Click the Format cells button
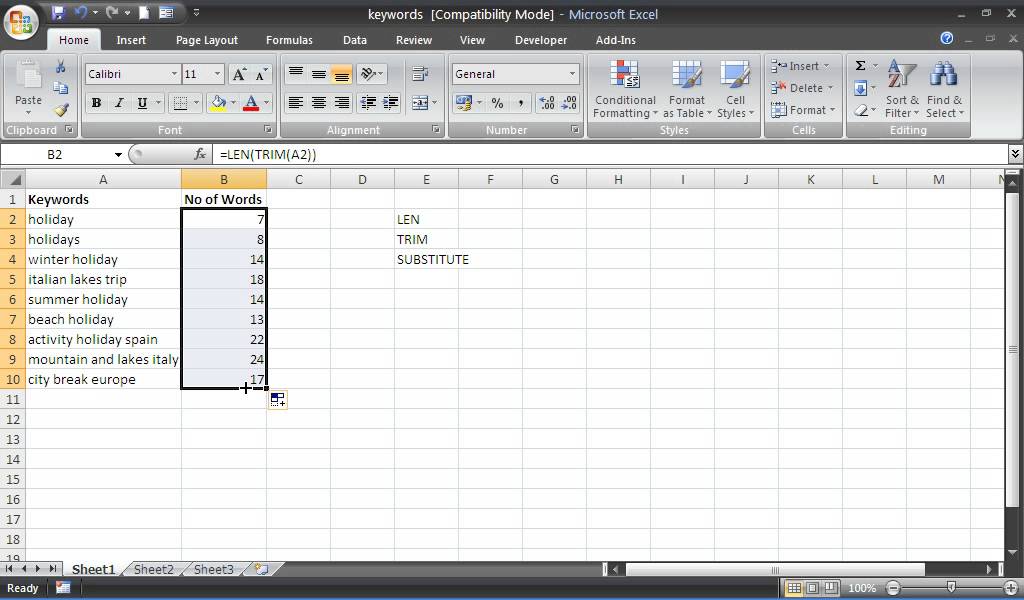 803,110
